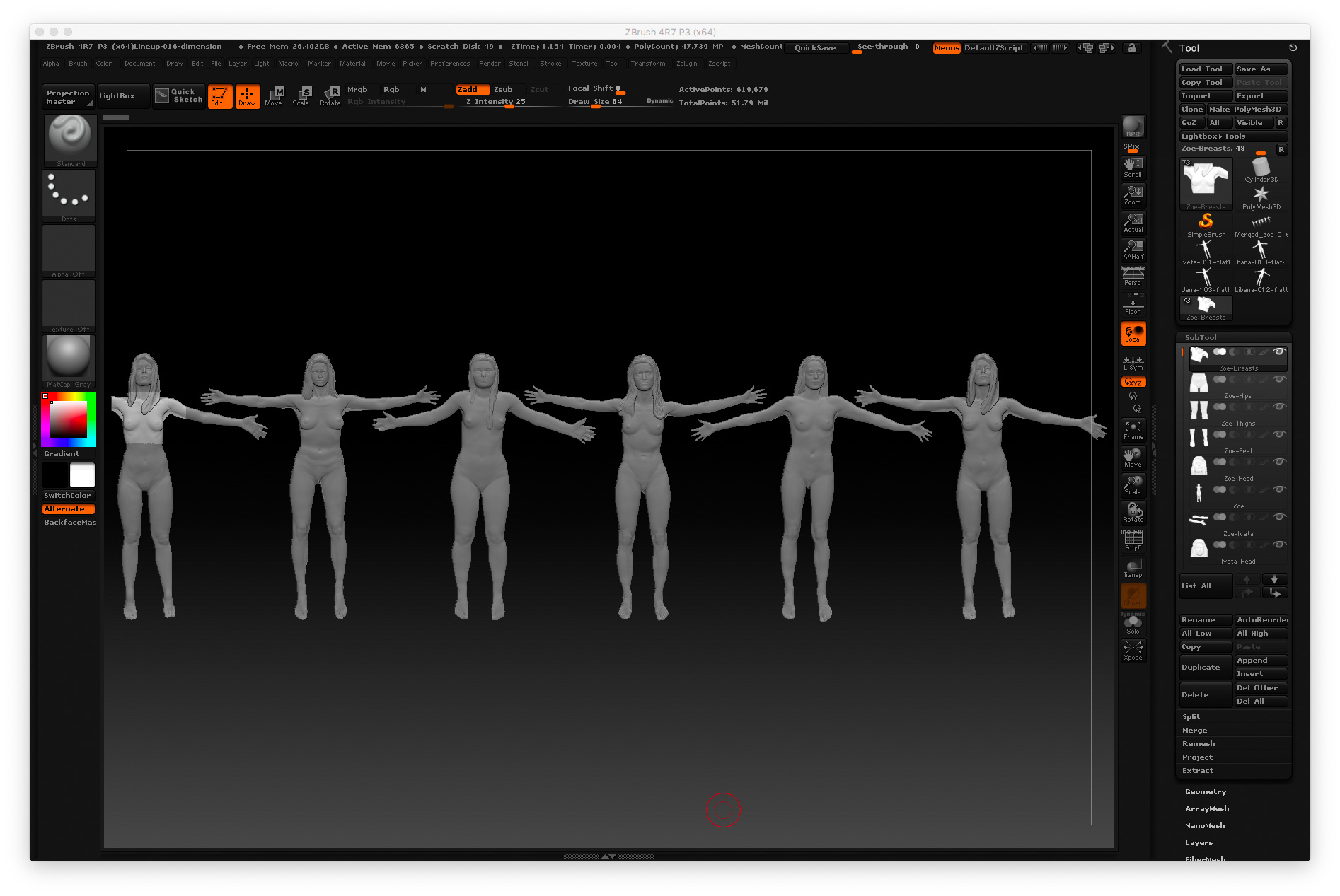This screenshot has height=896, width=1340.
Task: Collapse the SubTool panel header
Action: coord(1201,338)
